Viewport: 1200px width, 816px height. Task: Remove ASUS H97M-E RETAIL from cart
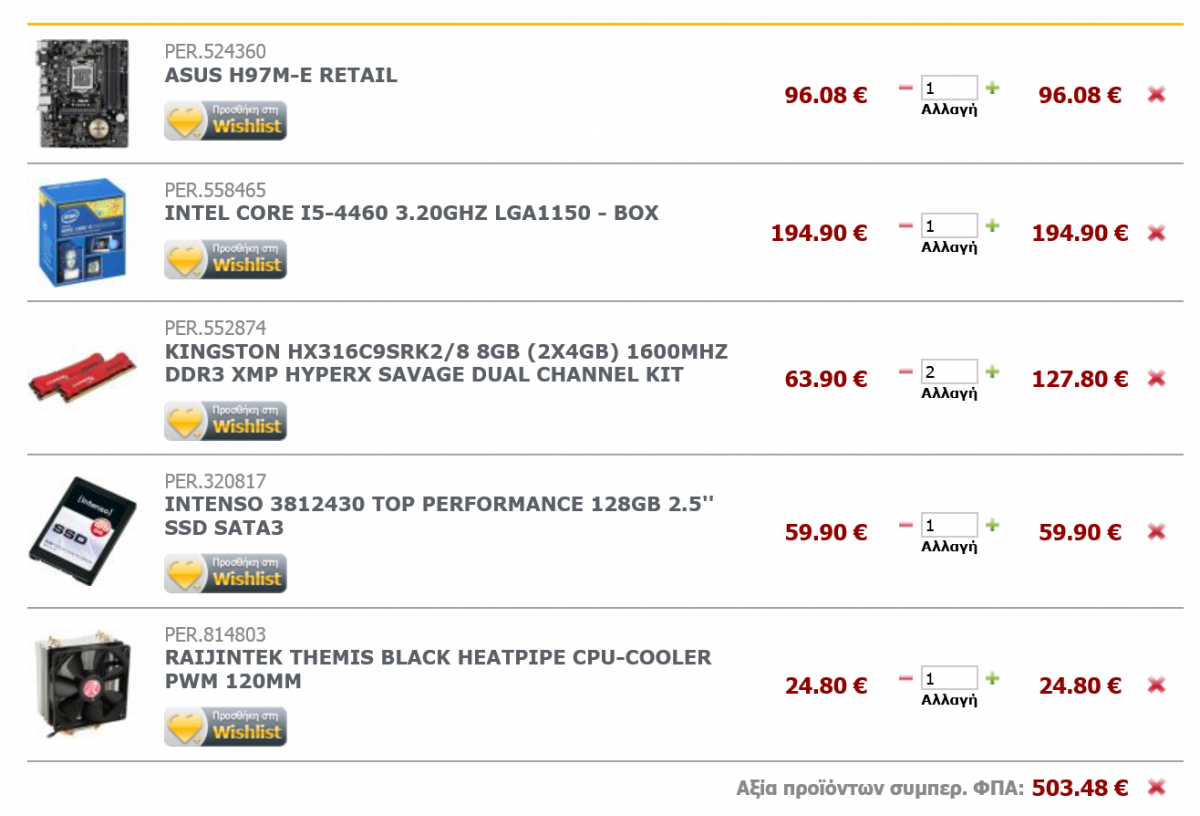click(1156, 95)
